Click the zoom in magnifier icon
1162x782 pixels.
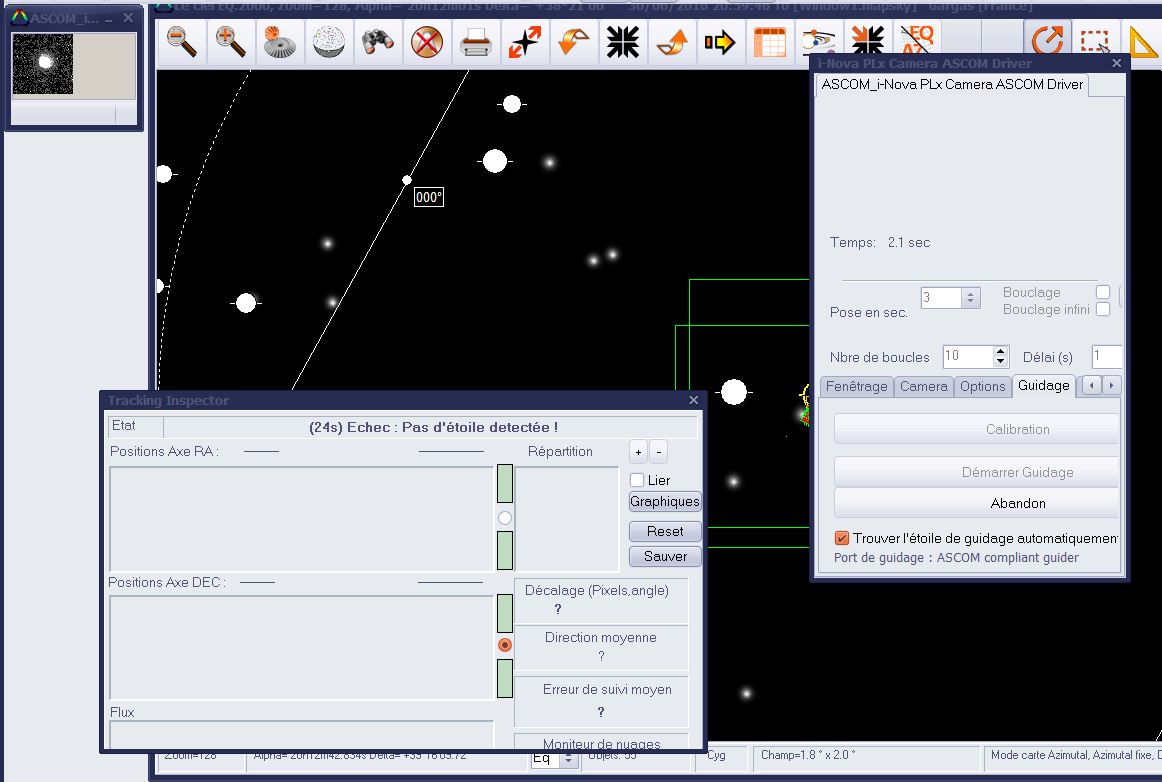231,42
